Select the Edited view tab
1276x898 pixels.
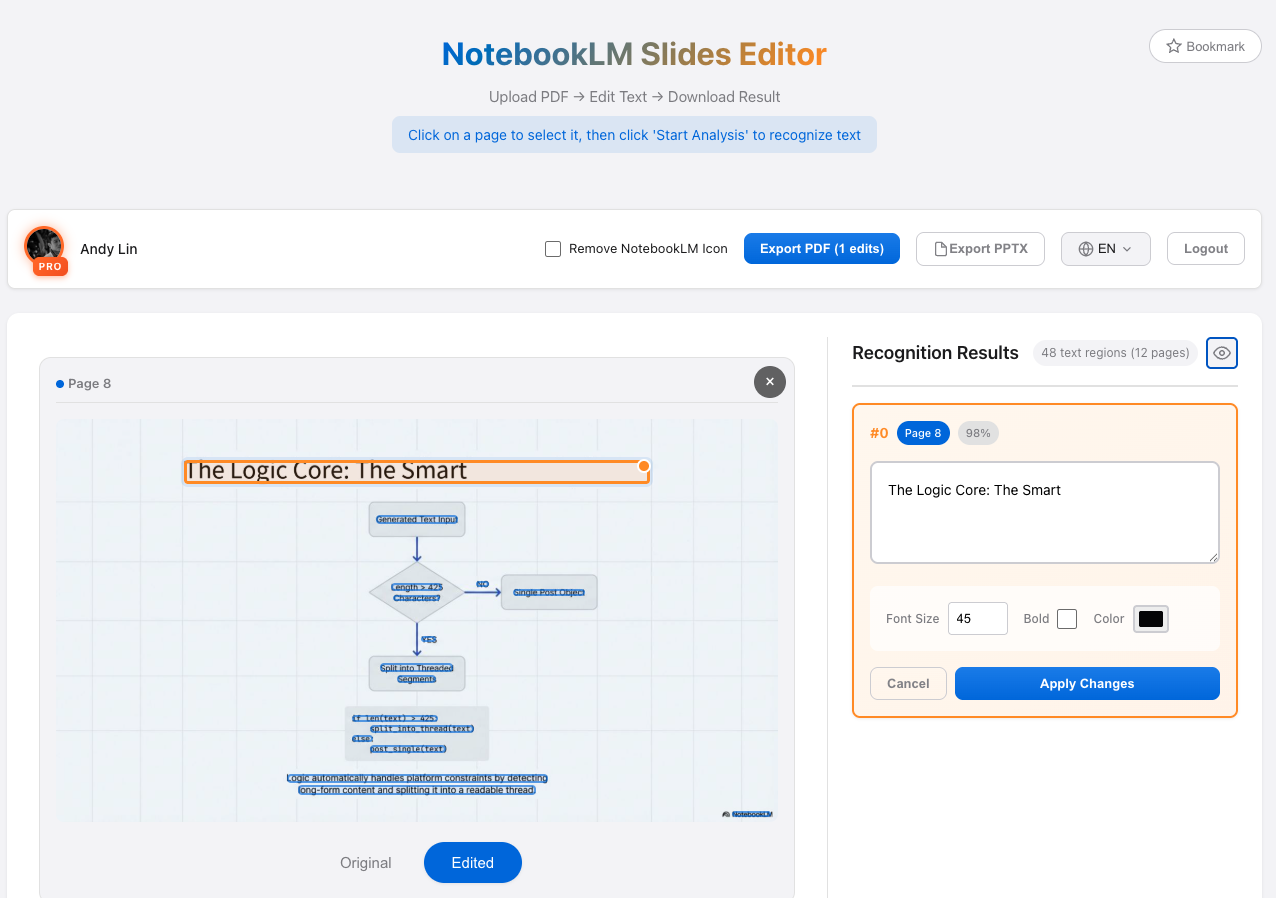point(472,862)
